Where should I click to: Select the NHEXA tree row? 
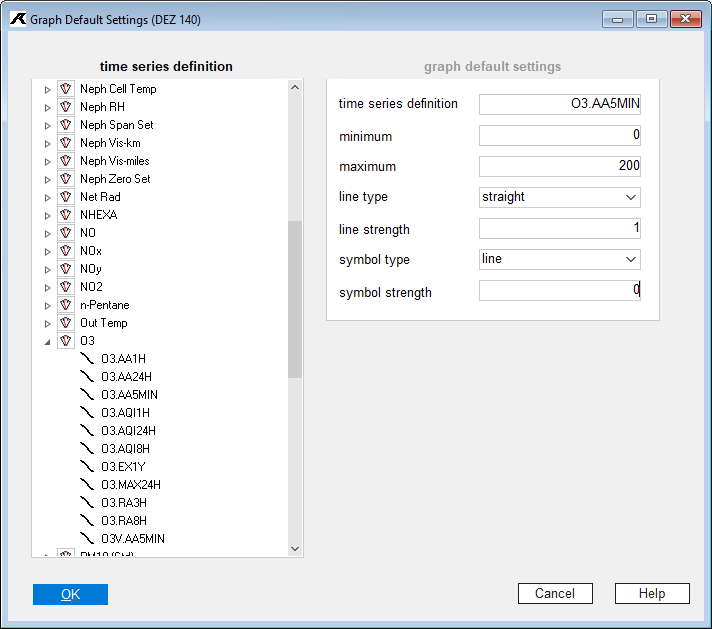(x=99, y=215)
